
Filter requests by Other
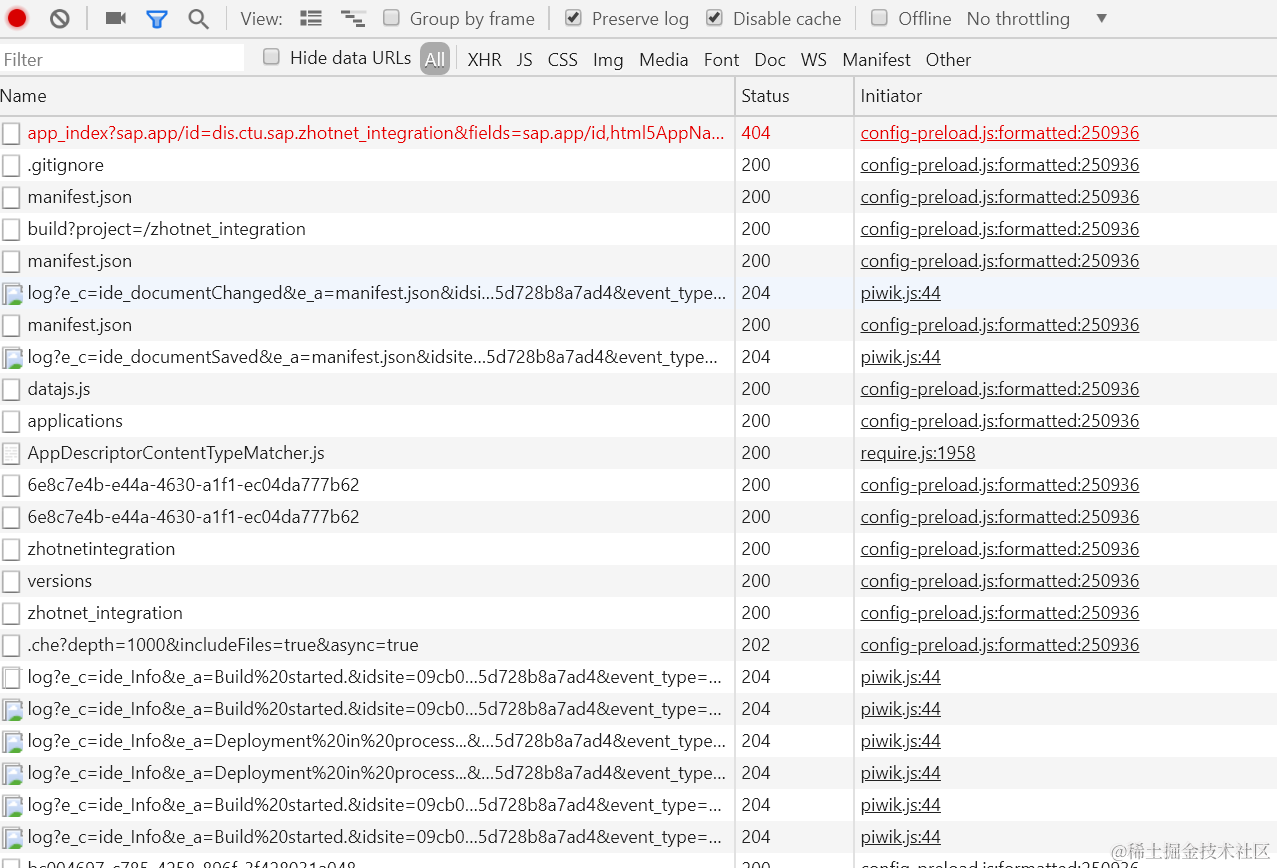pos(948,59)
